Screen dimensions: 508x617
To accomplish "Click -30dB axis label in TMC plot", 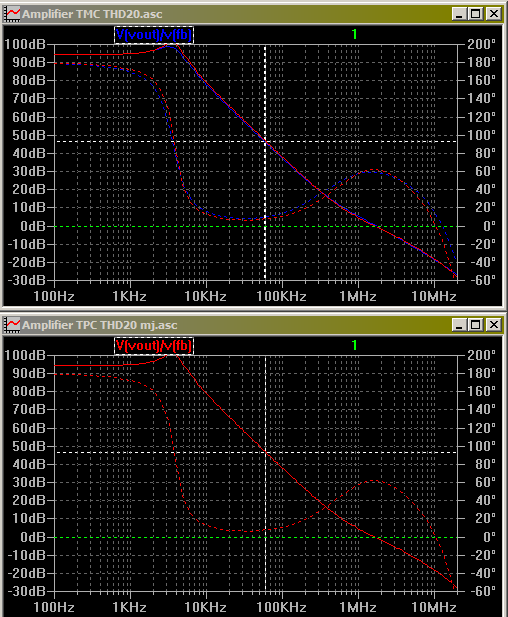I will coord(27,280).
